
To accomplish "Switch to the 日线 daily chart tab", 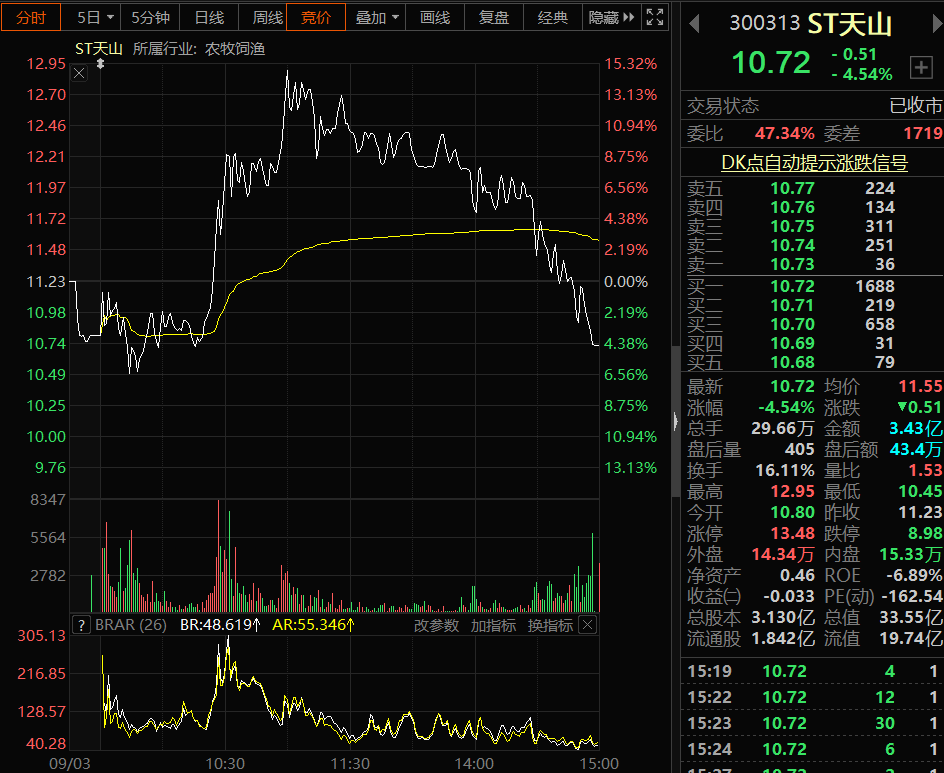I will (x=209, y=17).
